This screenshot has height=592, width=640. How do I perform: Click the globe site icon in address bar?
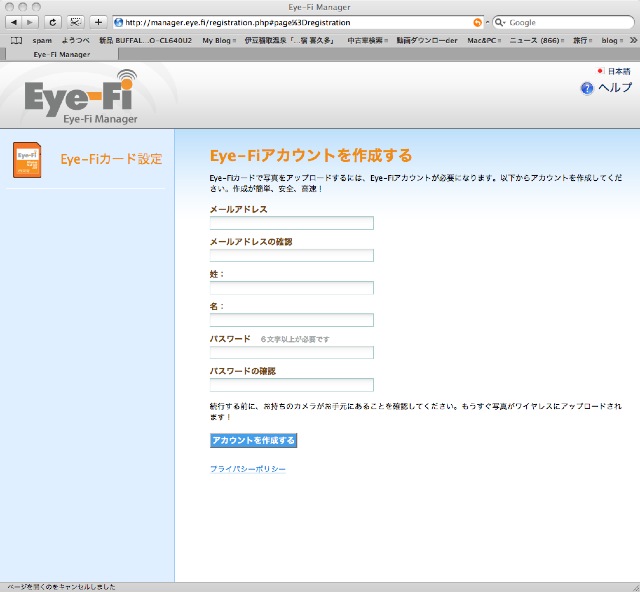pyautogui.click(x=118, y=22)
